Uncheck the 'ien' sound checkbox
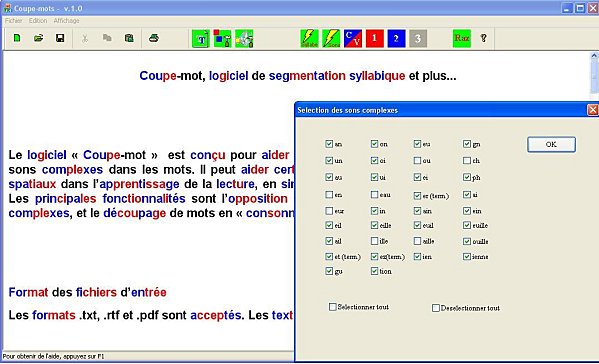This screenshot has width=599, height=364. [x=417, y=257]
